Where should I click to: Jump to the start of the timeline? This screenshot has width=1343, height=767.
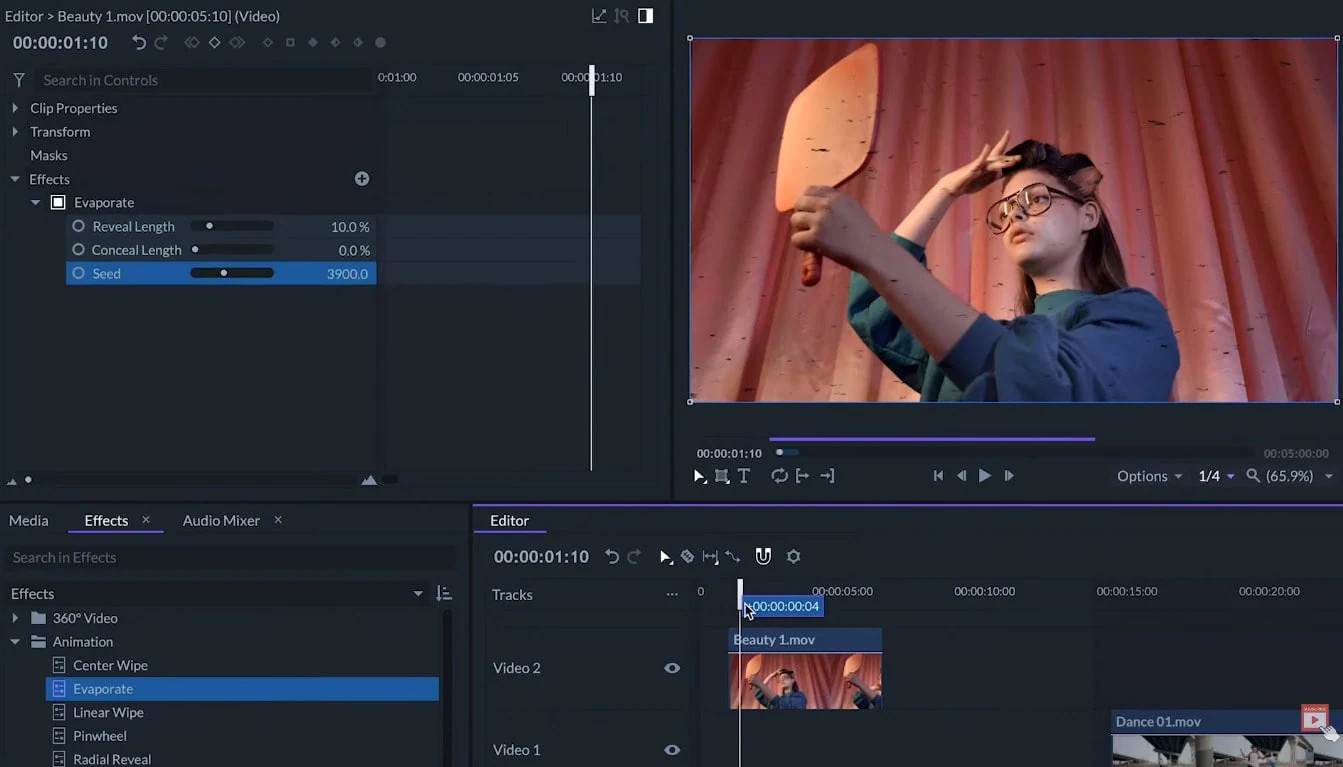click(938, 476)
